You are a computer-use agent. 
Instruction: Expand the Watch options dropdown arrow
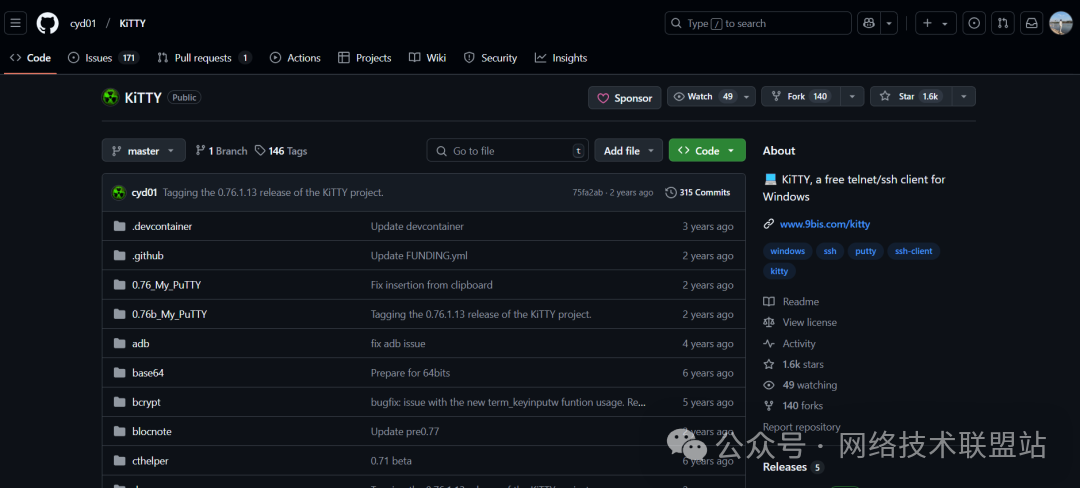(747, 96)
